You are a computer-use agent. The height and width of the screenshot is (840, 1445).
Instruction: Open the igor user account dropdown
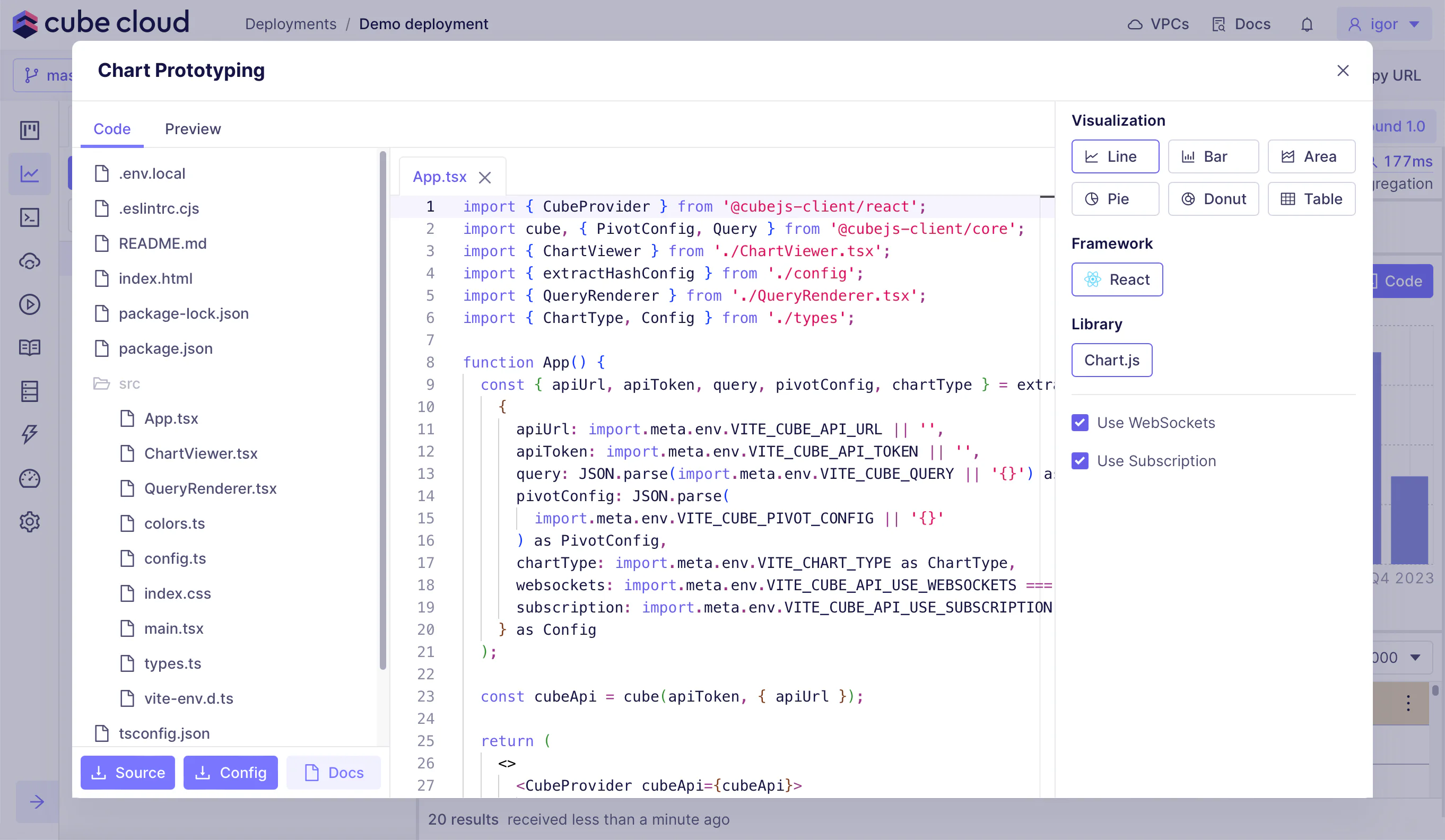coord(1383,24)
